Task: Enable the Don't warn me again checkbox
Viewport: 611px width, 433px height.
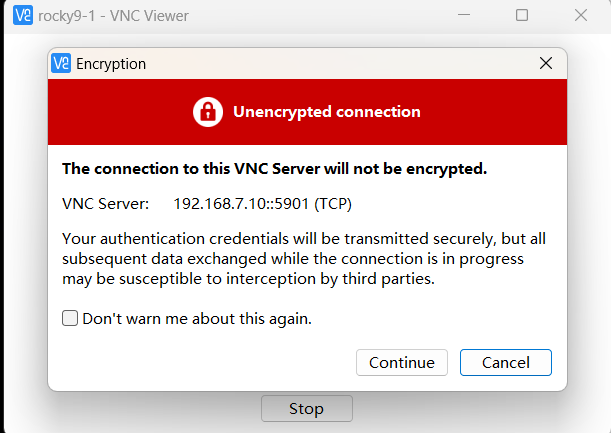Action: 70,319
